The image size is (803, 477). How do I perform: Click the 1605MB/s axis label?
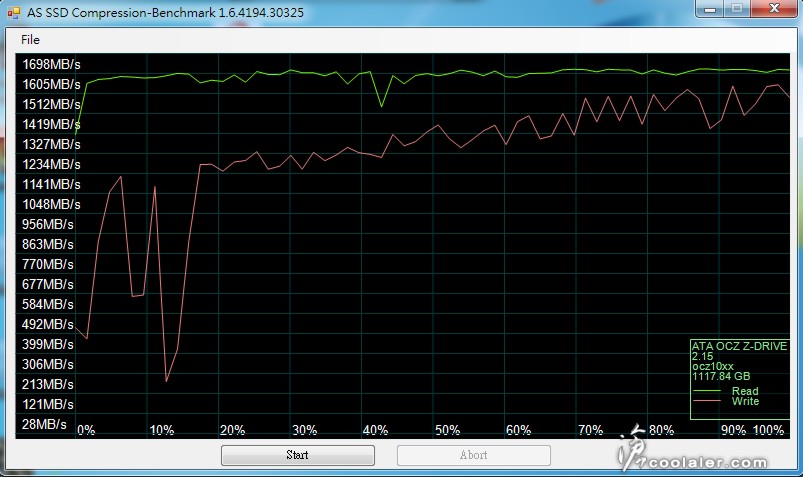51,85
